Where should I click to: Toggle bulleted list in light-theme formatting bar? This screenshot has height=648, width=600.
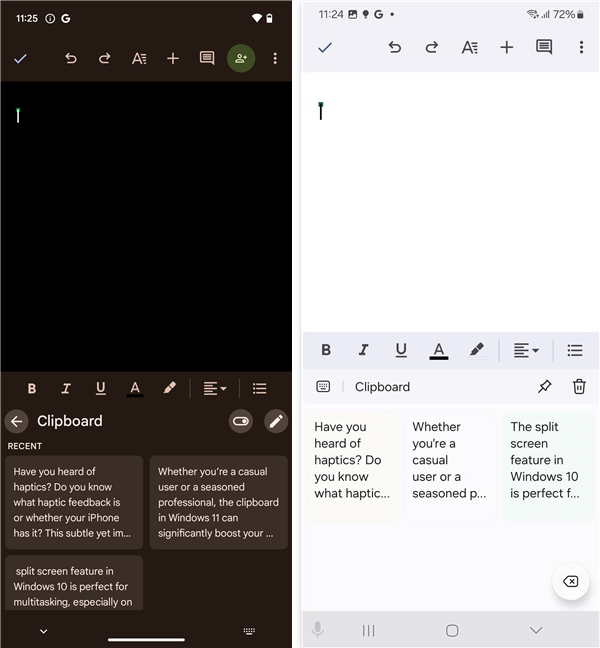[575, 350]
